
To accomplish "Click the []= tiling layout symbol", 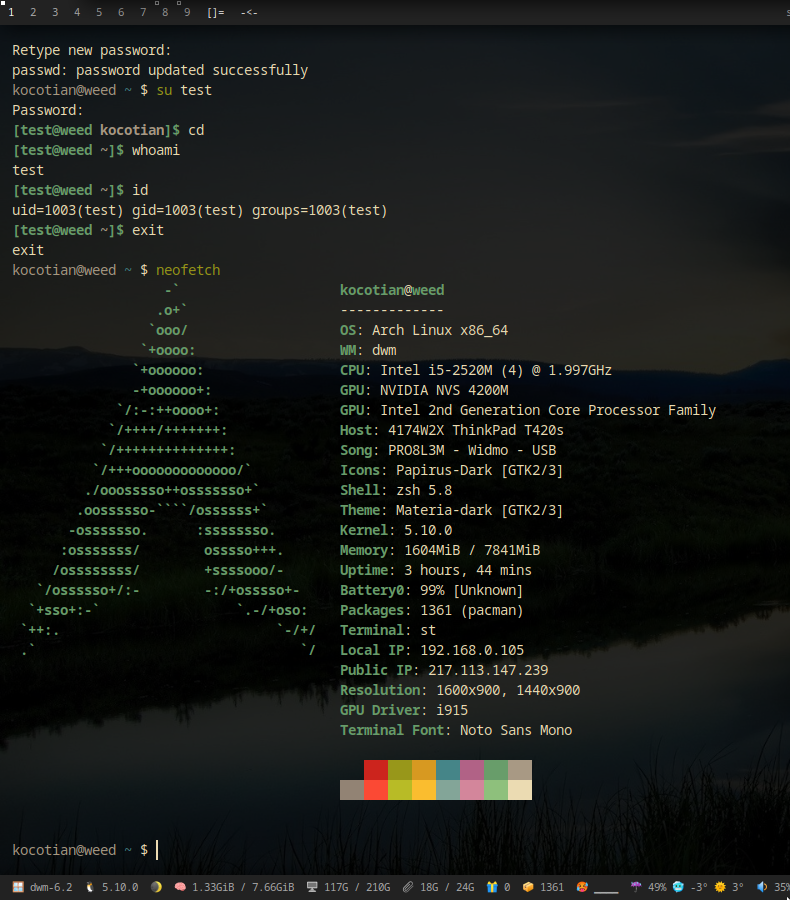I will [215, 12].
